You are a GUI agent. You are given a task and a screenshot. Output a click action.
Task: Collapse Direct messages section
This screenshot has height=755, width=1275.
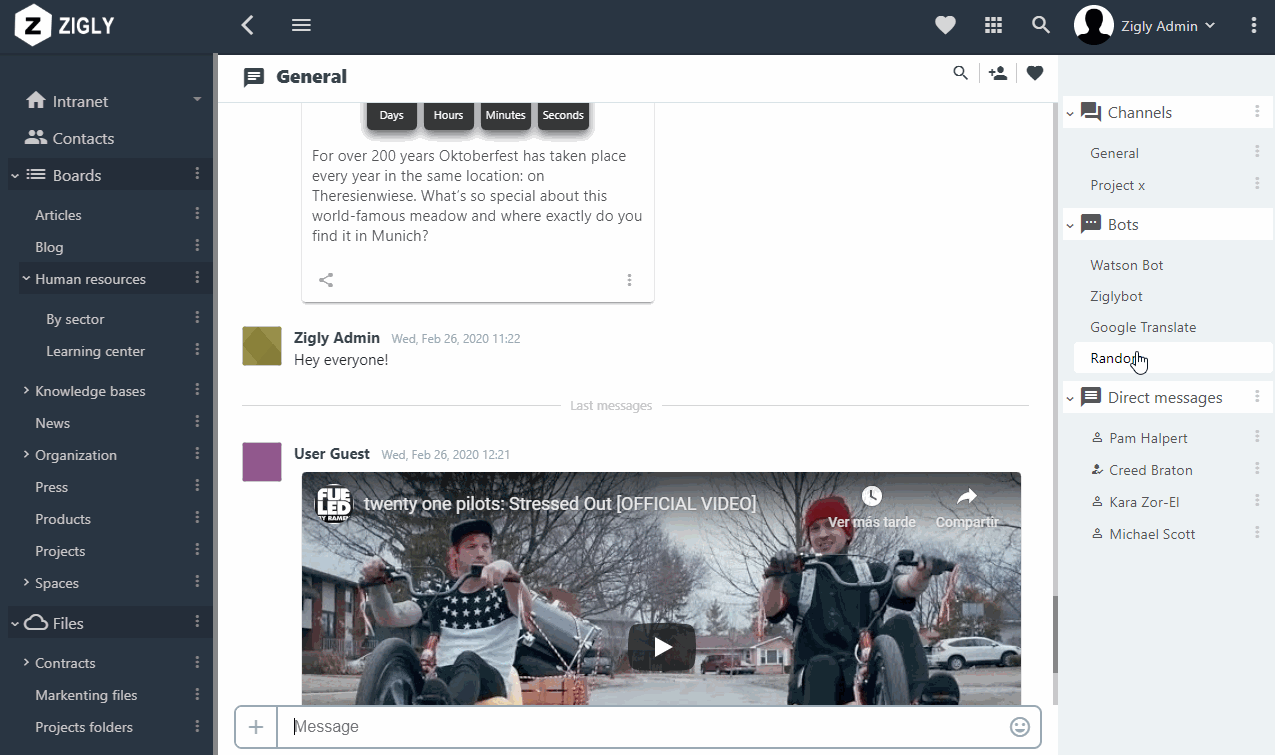[x=1070, y=398]
